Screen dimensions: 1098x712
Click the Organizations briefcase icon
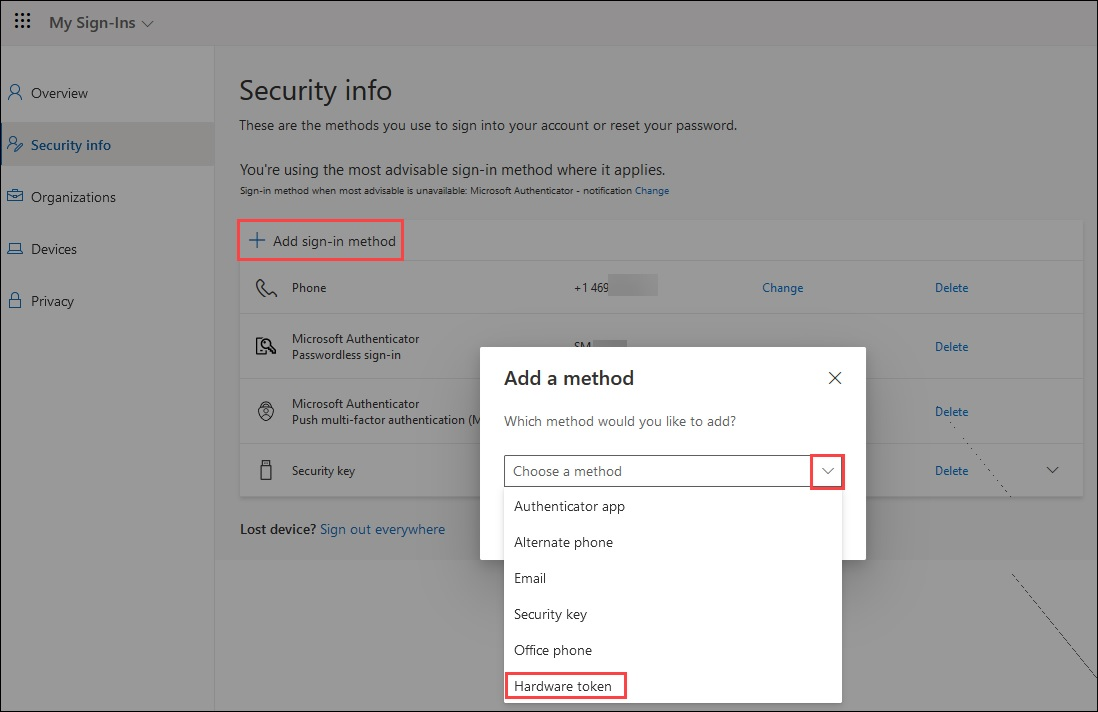point(14,196)
